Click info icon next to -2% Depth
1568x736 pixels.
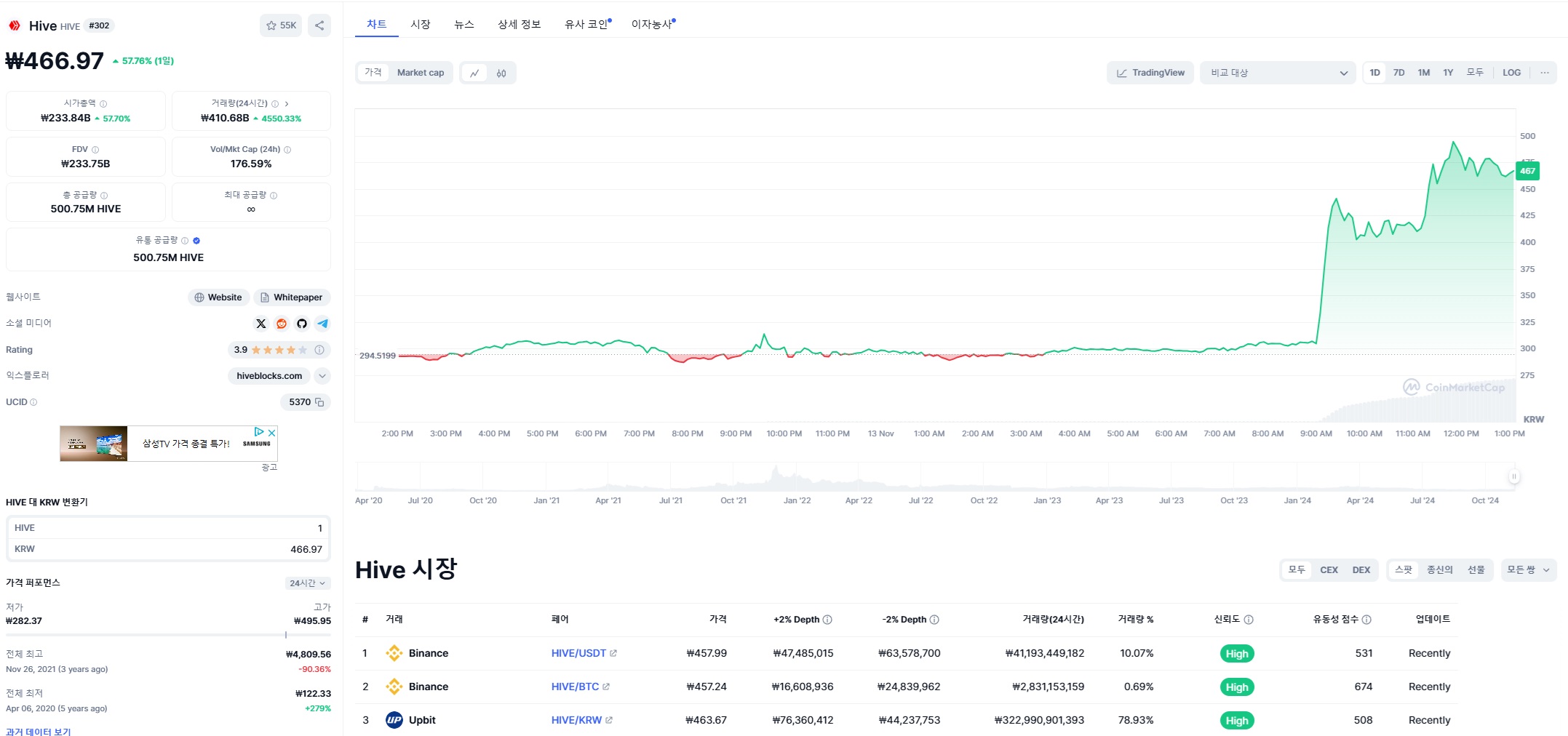[x=934, y=620]
